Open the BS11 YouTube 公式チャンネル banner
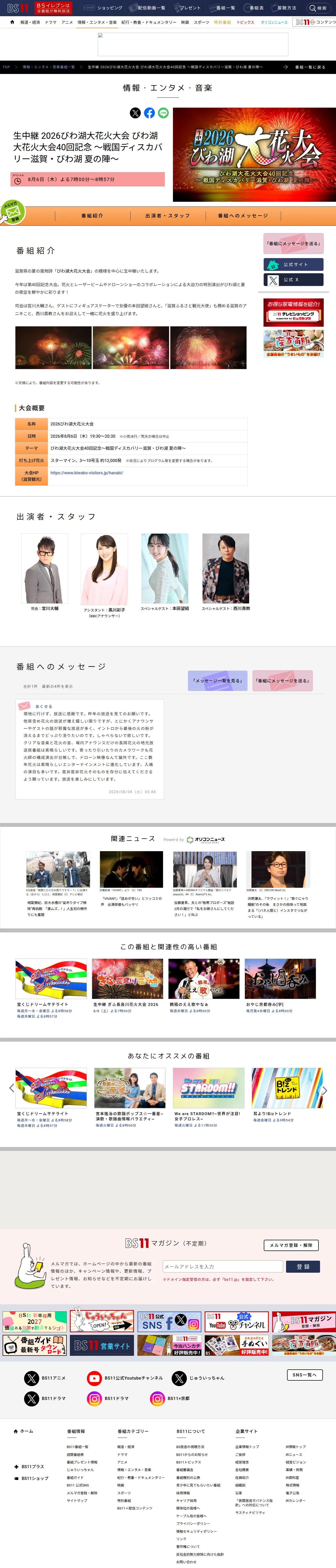 coord(237,1322)
